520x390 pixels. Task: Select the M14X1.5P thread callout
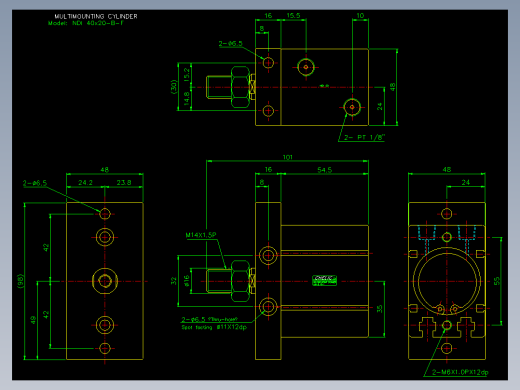point(201,235)
